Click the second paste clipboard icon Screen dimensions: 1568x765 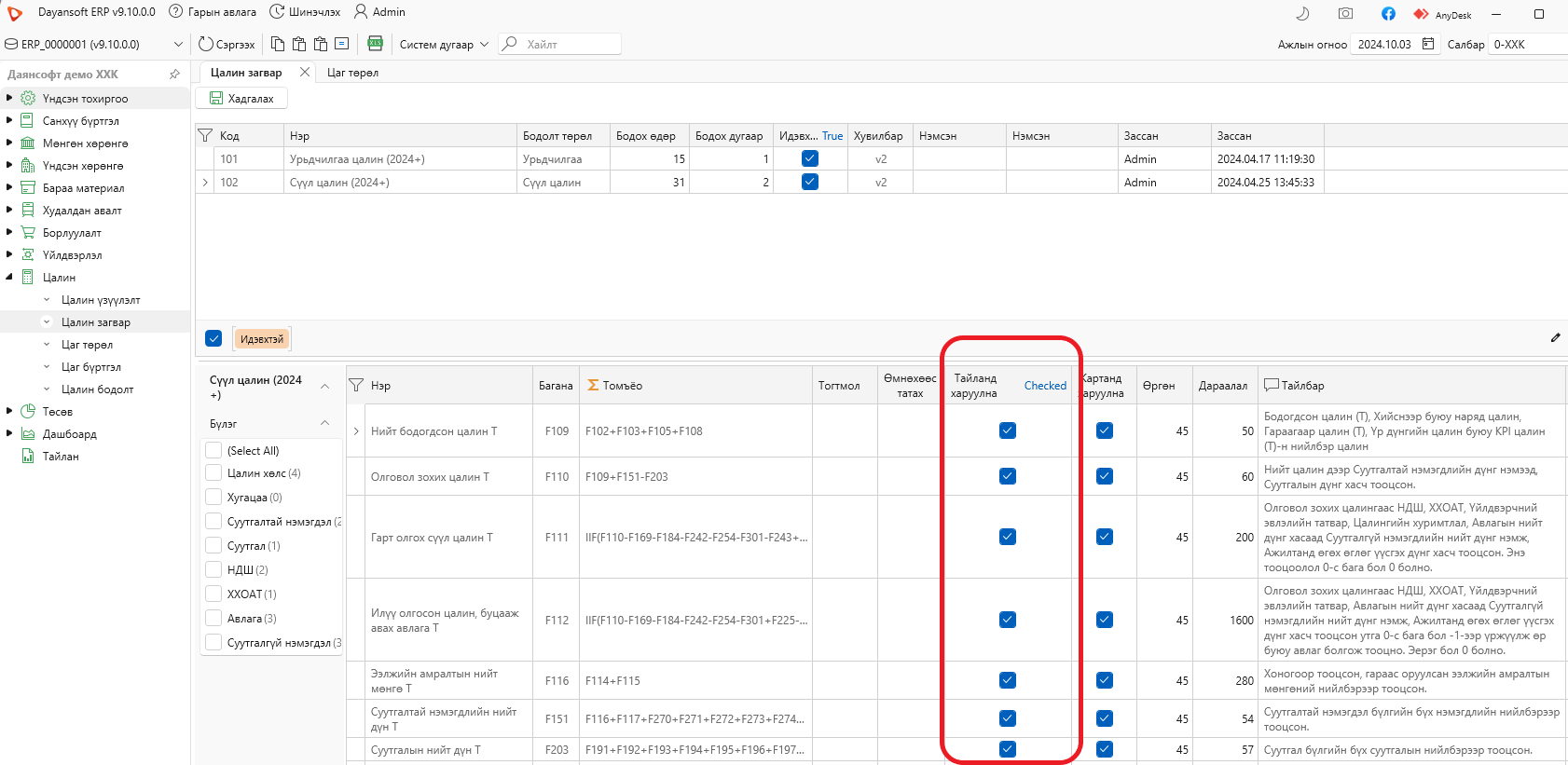pyautogui.click(x=321, y=44)
